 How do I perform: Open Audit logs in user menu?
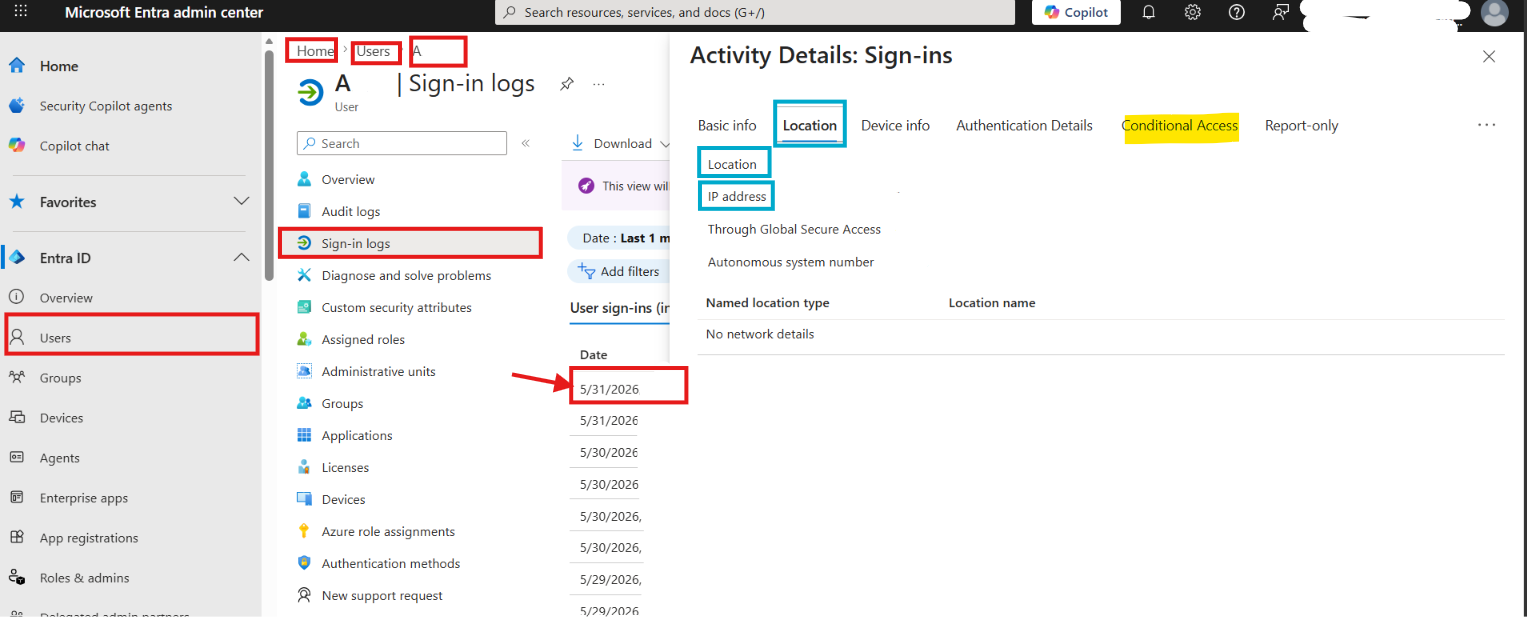pos(350,212)
